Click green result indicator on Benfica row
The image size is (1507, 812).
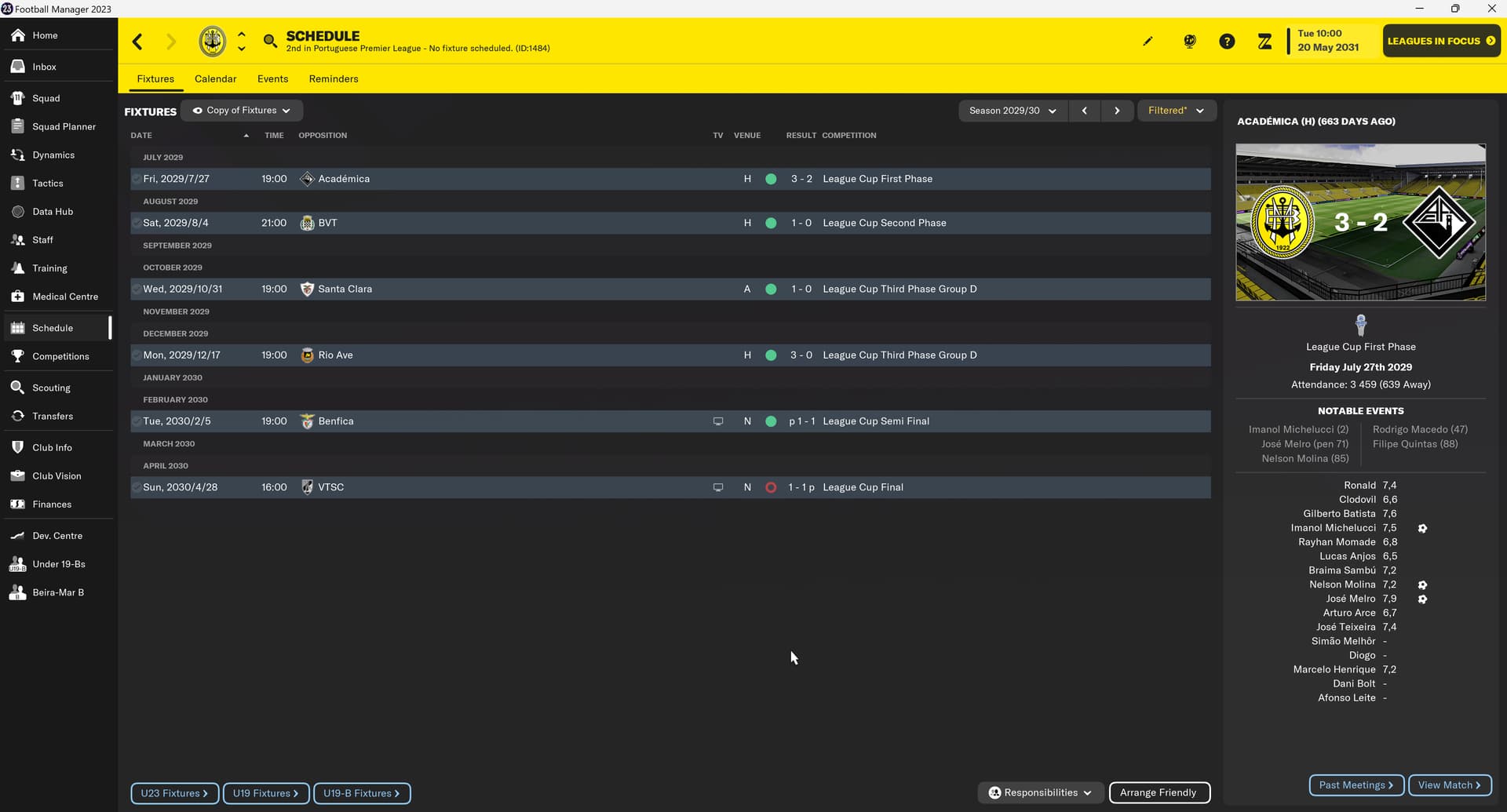point(771,421)
